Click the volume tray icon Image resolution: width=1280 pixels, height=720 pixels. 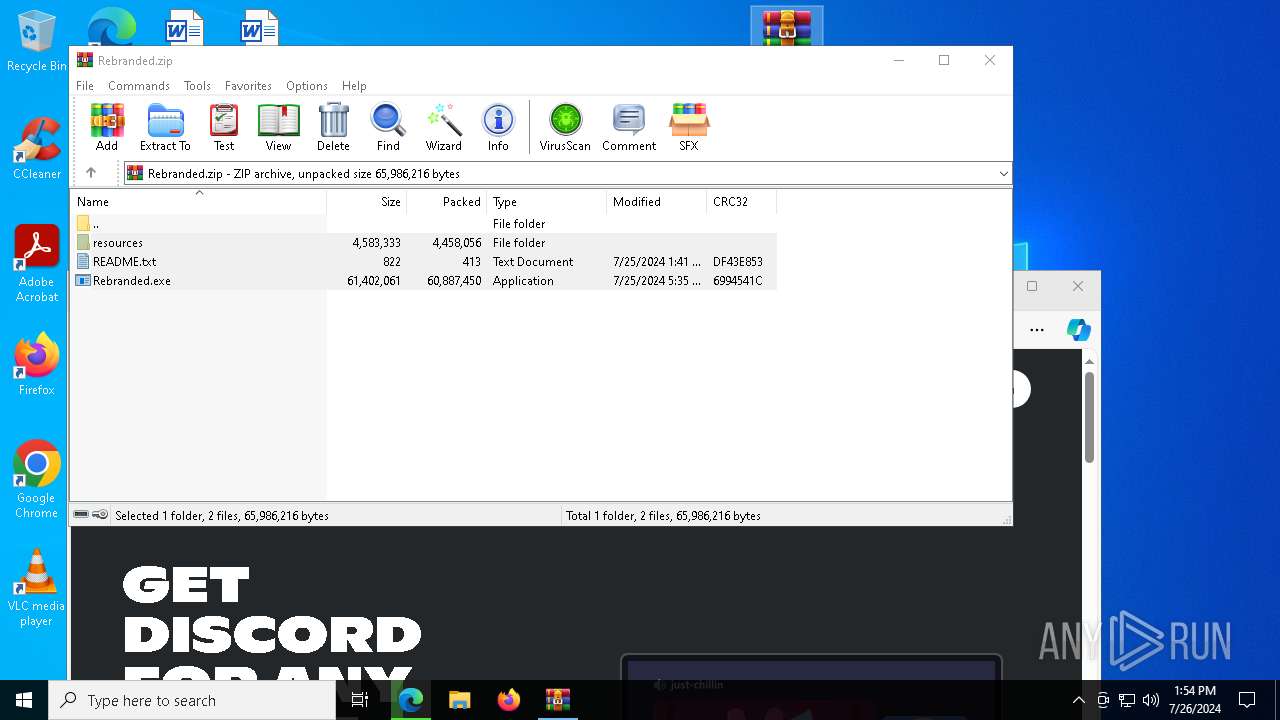[1151, 700]
